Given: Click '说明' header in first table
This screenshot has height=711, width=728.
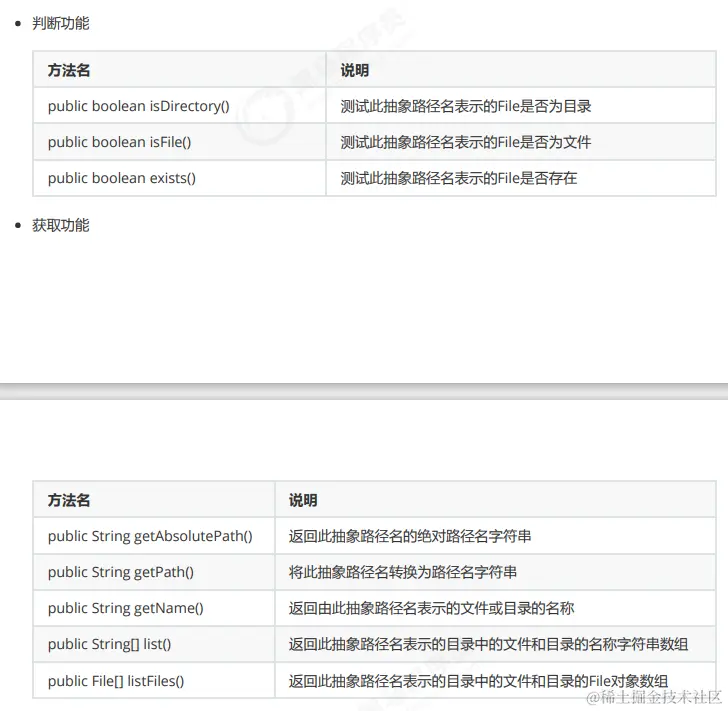Looking at the screenshot, I should tap(355, 71).
